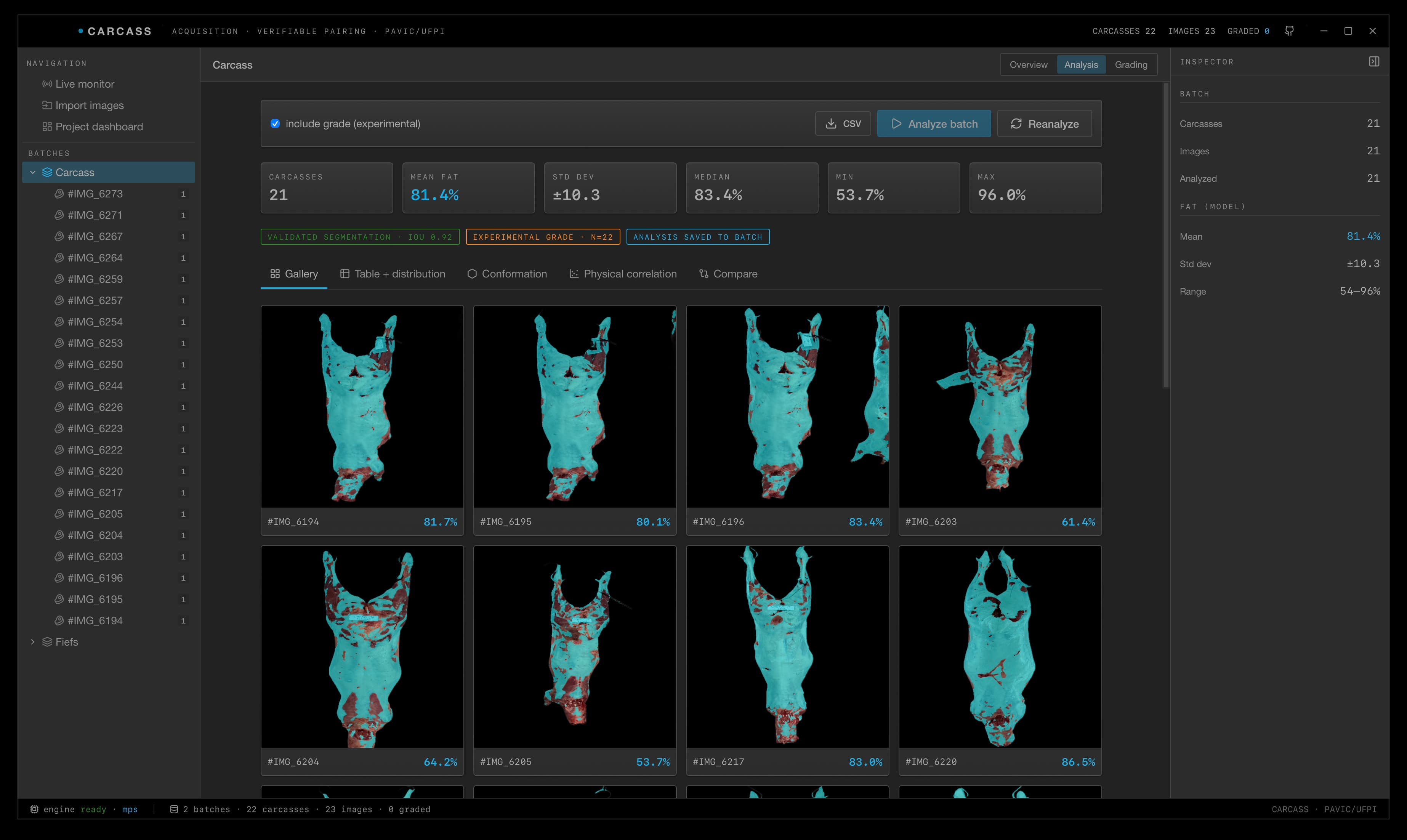This screenshot has width=1407, height=840.
Task: Click the MEDIAN 83.4% stat card
Action: [x=752, y=188]
